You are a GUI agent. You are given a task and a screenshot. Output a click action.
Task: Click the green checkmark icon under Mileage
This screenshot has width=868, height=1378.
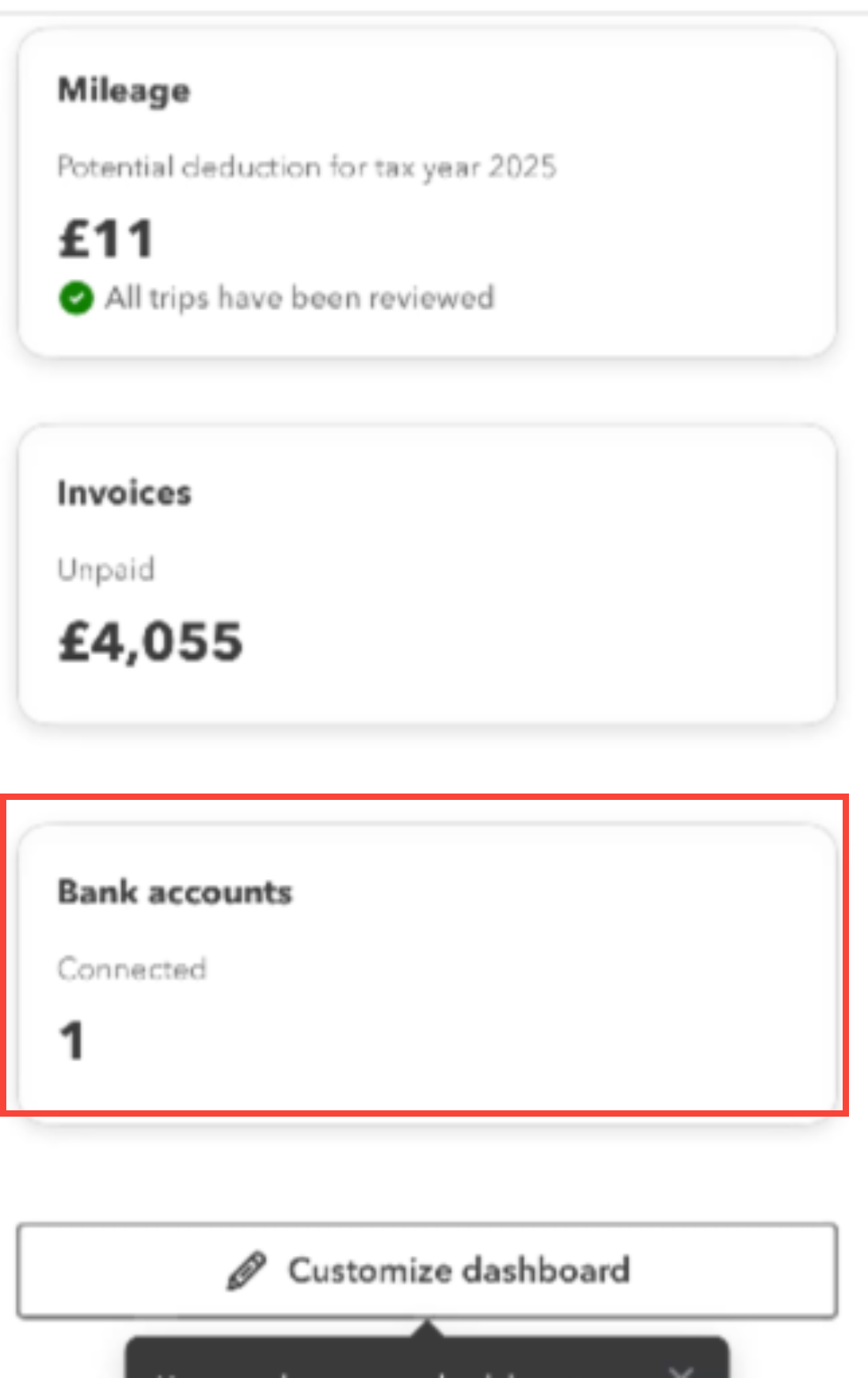[76, 299]
